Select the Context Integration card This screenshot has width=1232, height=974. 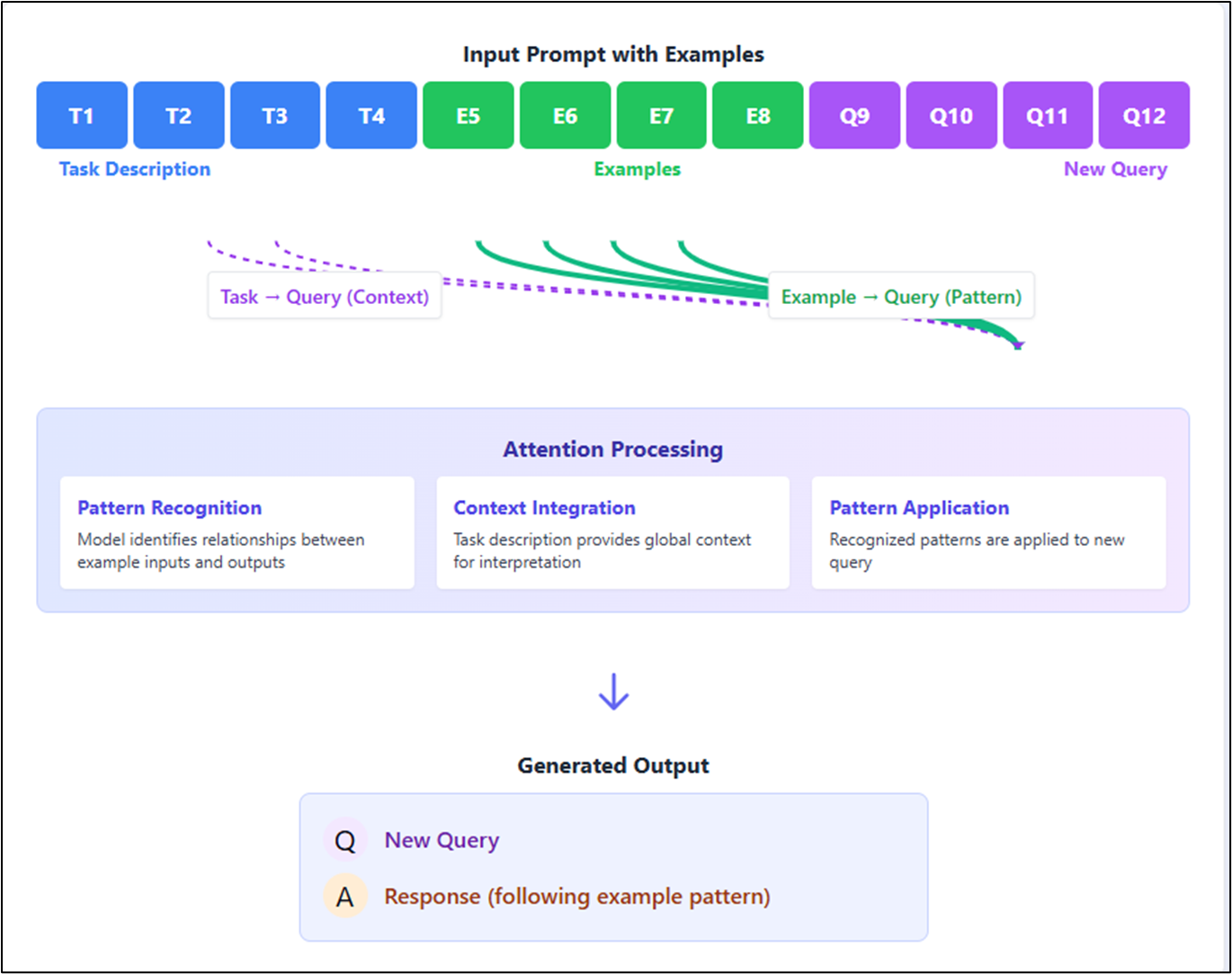(613, 533)
